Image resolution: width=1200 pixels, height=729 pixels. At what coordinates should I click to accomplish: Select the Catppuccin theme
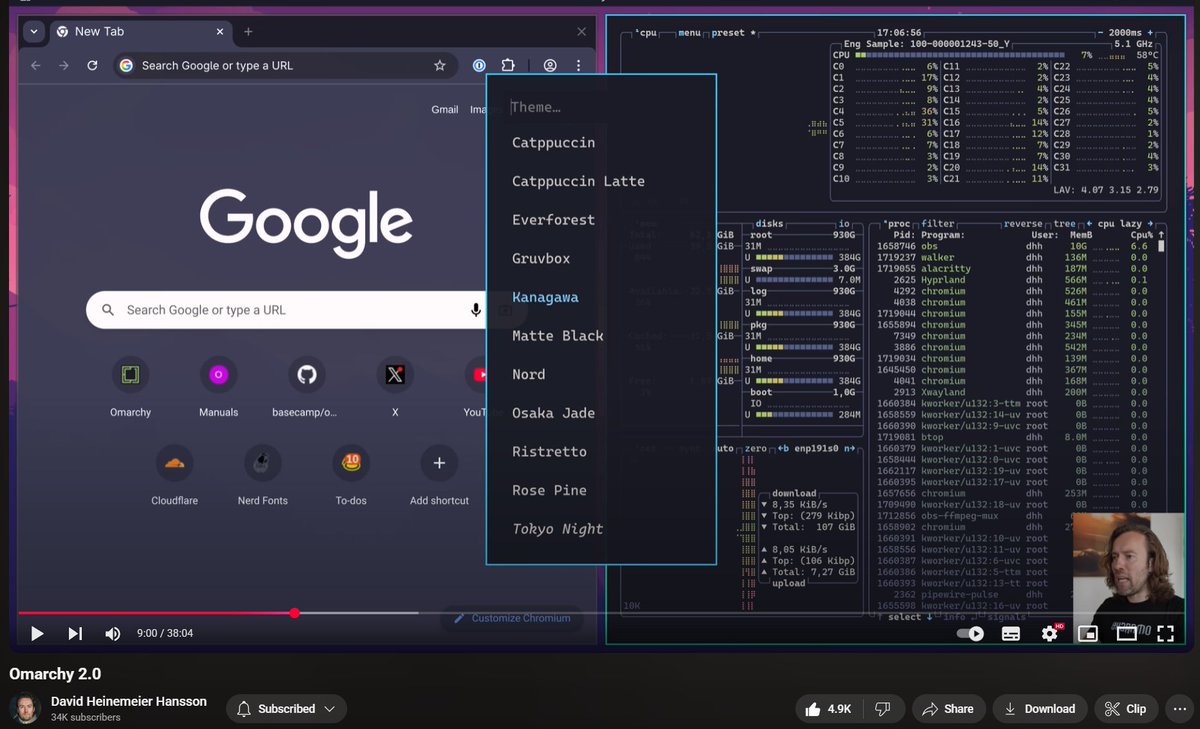[553, 143]
